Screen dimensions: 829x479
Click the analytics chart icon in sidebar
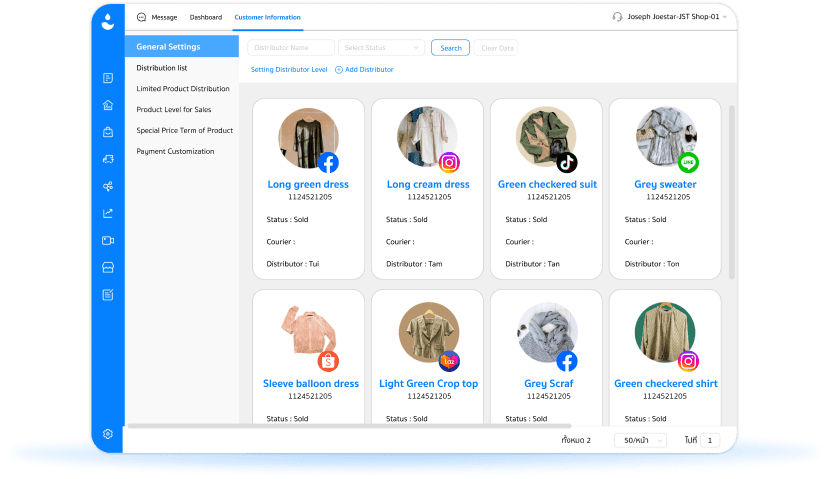107,213
